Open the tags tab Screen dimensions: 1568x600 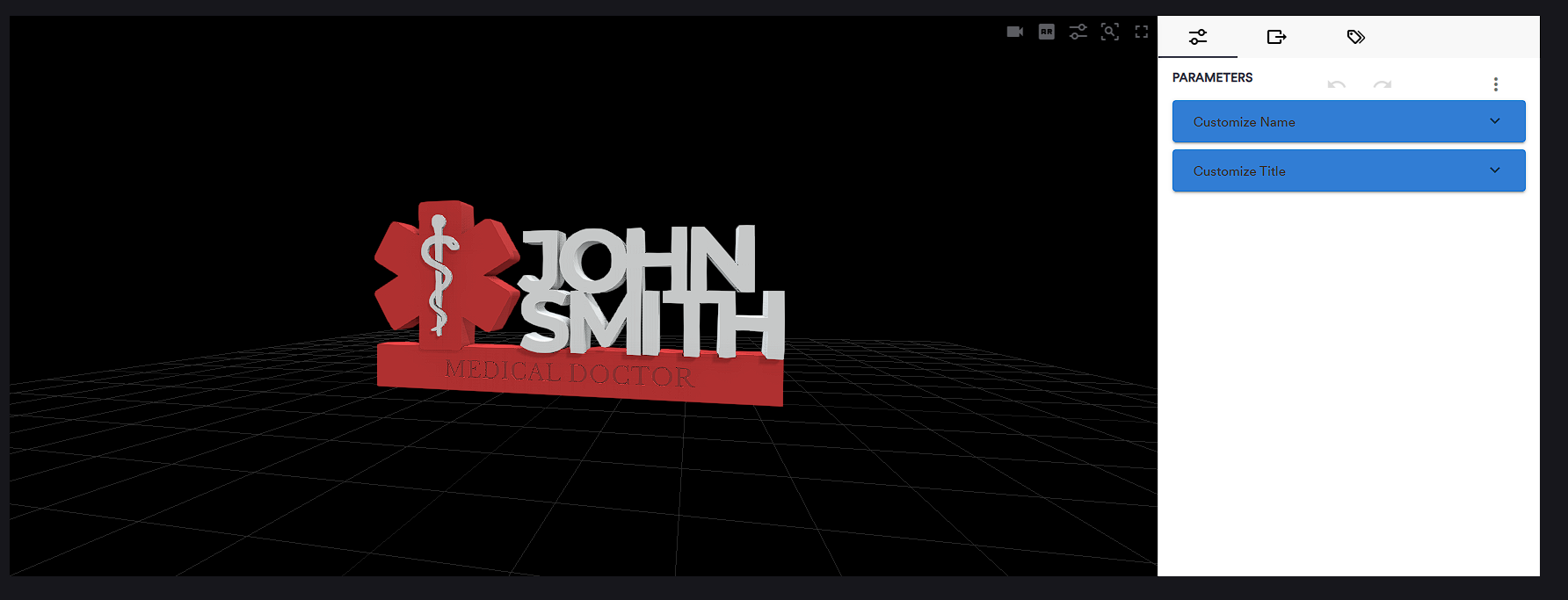point(1355,37)
